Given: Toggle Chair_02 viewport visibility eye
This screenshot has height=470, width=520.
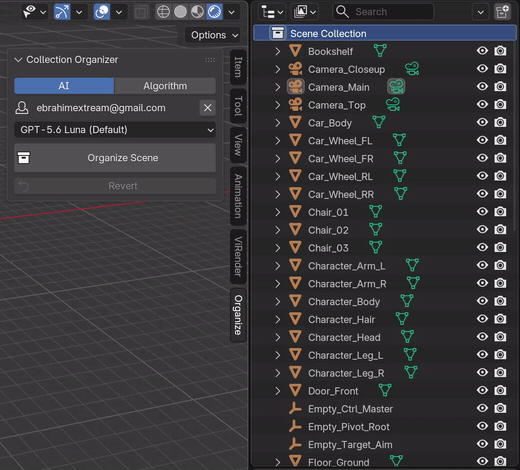Looking at the screenshot, I should coord(482,229).
